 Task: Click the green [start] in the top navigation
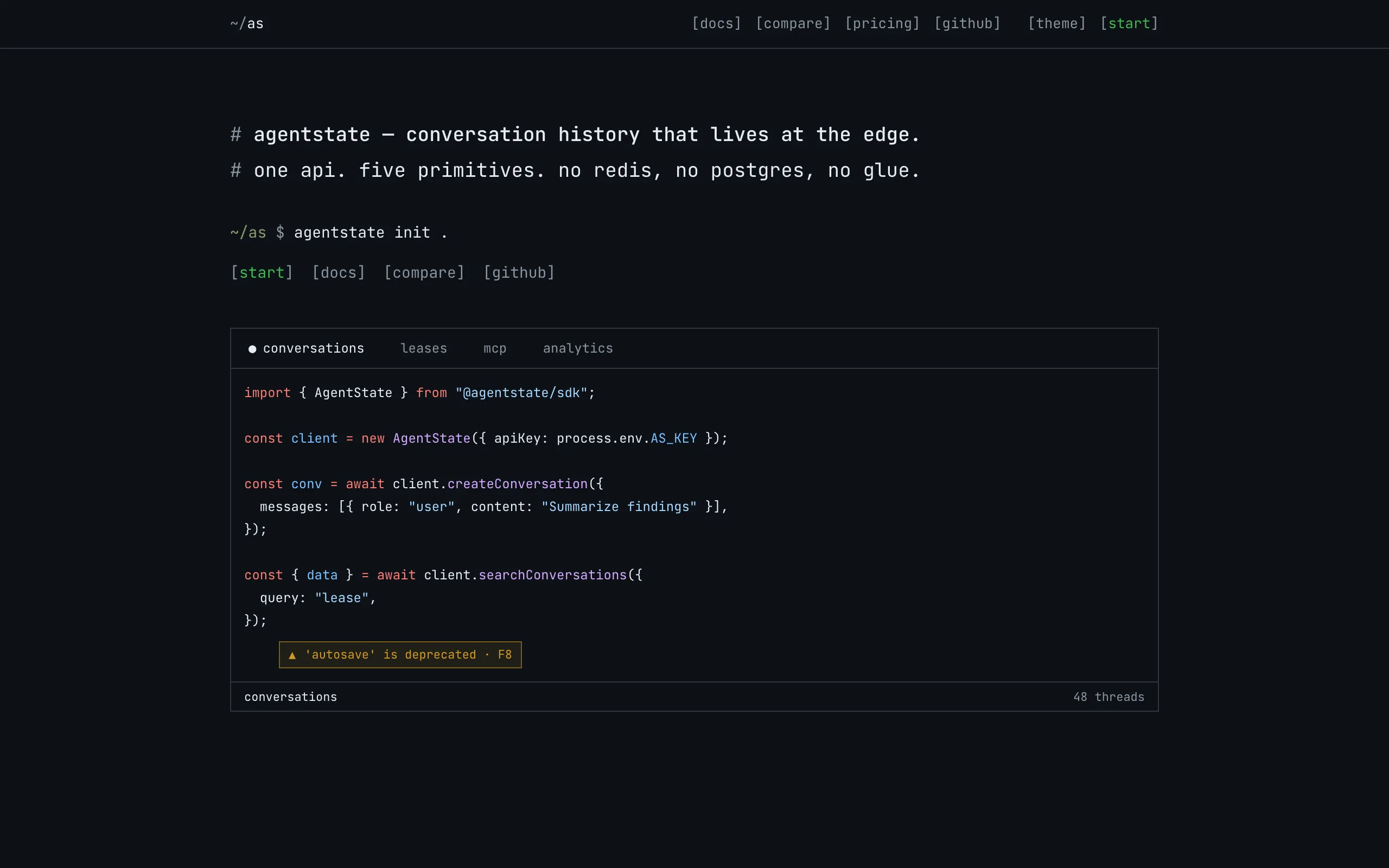1129,23
